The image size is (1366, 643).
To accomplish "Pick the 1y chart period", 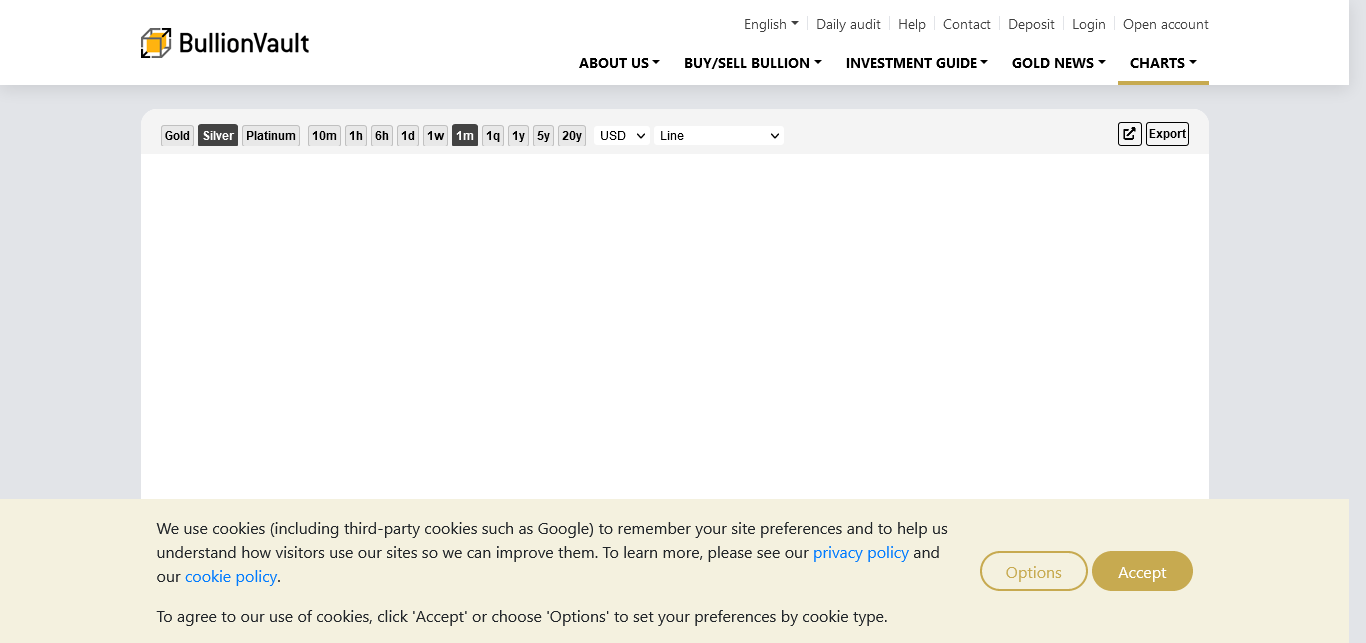I will point(518,136).
